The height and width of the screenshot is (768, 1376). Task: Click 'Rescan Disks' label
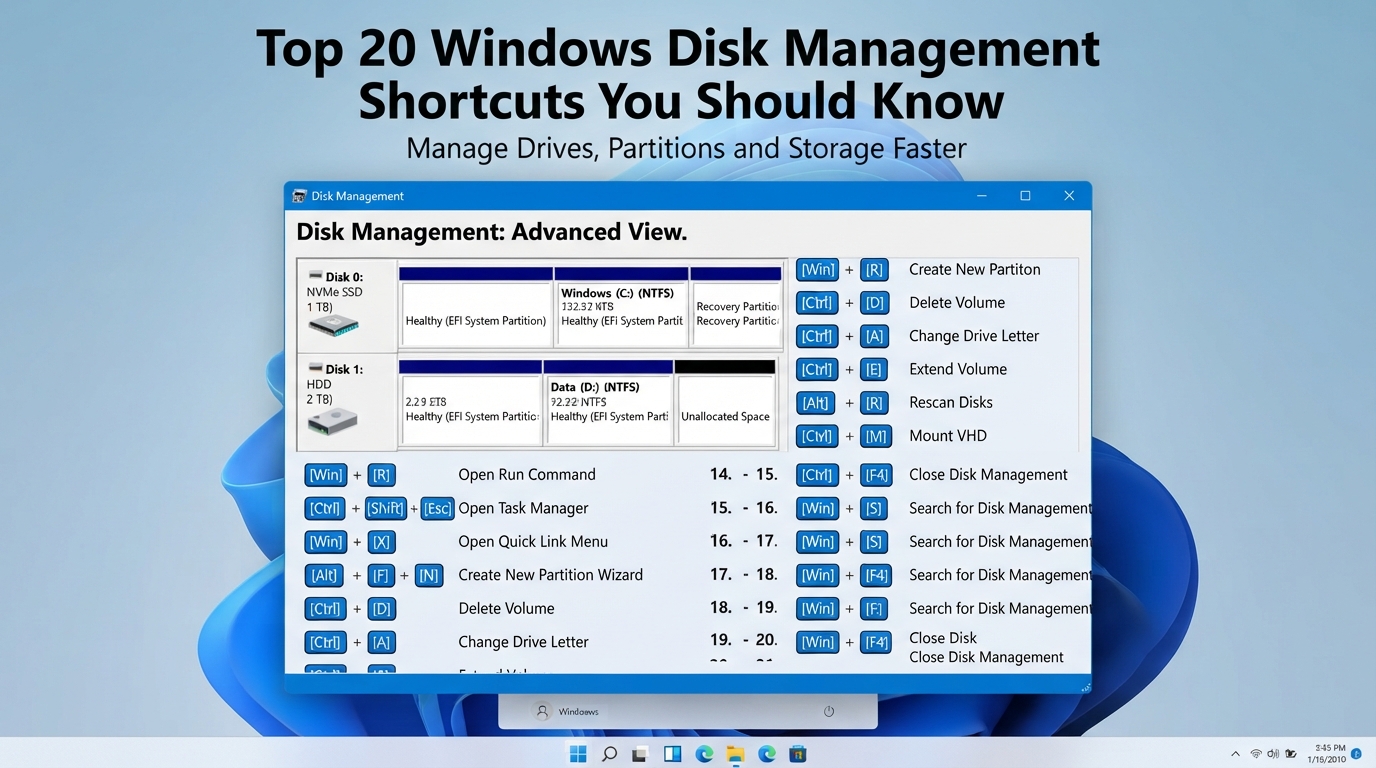pos(950,402)
